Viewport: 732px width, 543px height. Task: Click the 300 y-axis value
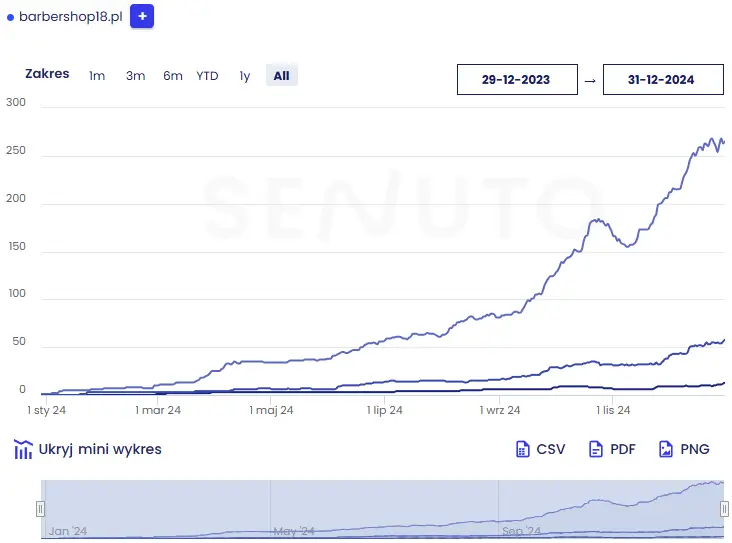tap(16, 102)
